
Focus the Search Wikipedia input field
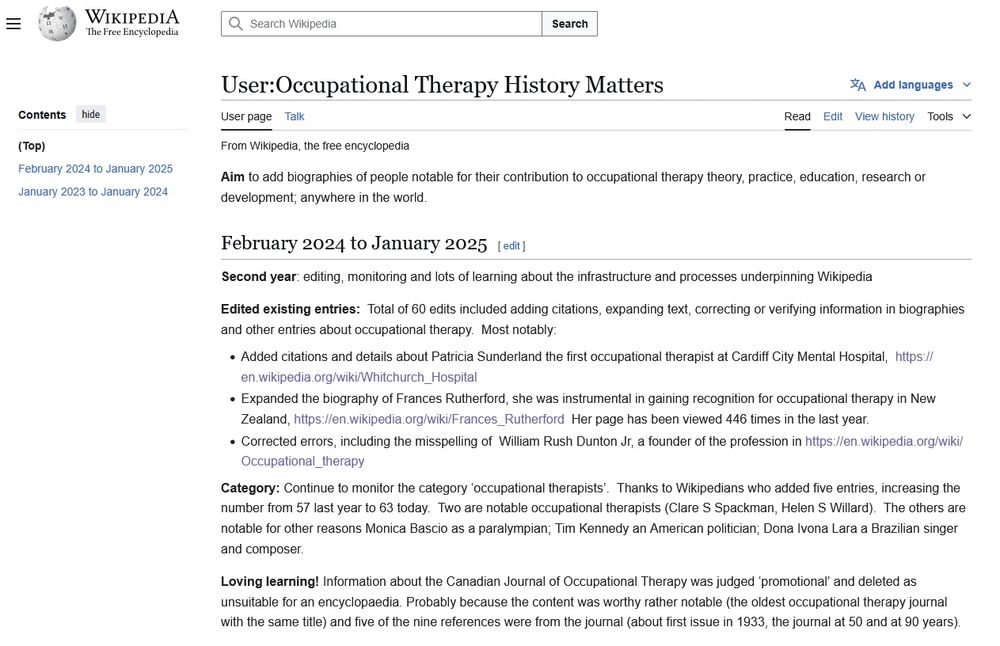pyautogui.click(x=381, y=24)
